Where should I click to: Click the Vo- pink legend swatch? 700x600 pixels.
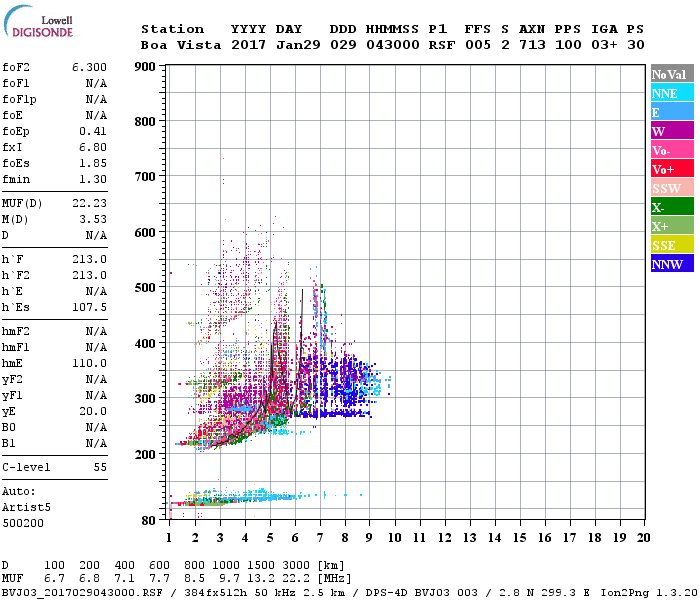point(672,150)
